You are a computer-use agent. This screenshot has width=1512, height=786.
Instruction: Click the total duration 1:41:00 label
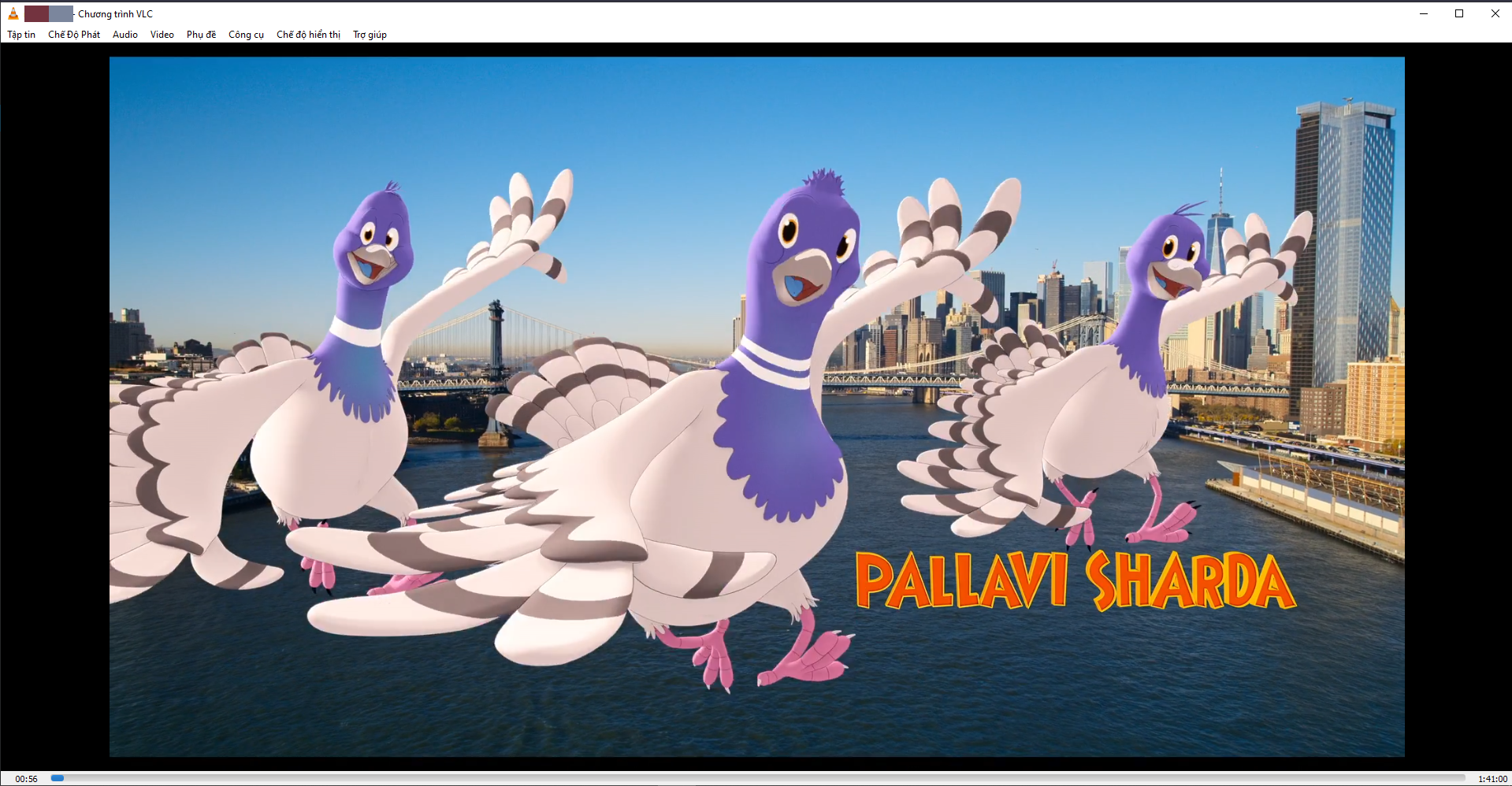coord(1492,779)
